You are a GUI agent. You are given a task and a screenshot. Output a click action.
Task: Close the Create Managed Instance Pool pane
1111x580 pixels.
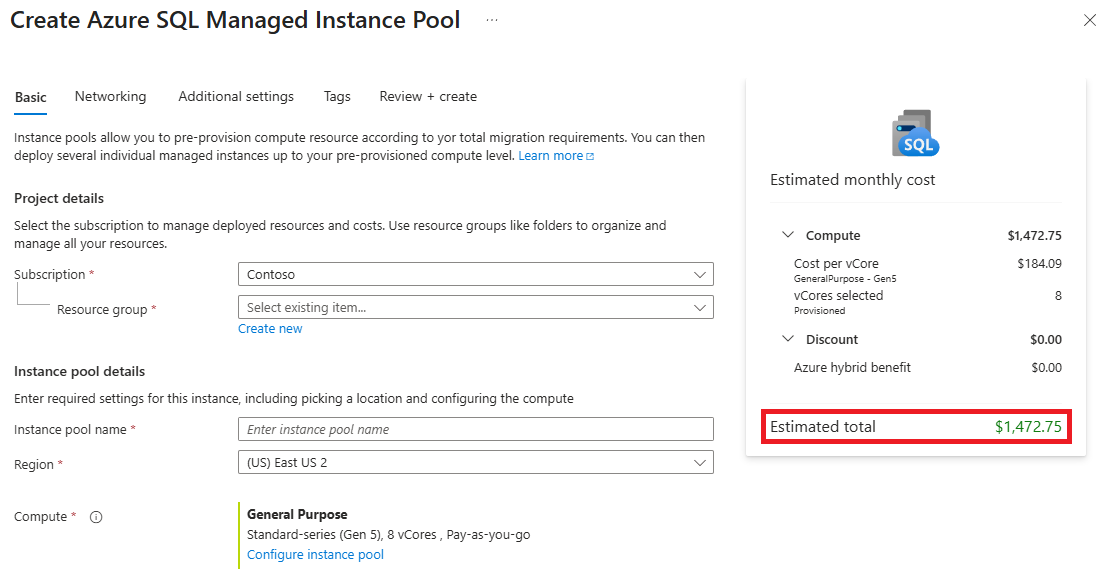pos(1090,21)
